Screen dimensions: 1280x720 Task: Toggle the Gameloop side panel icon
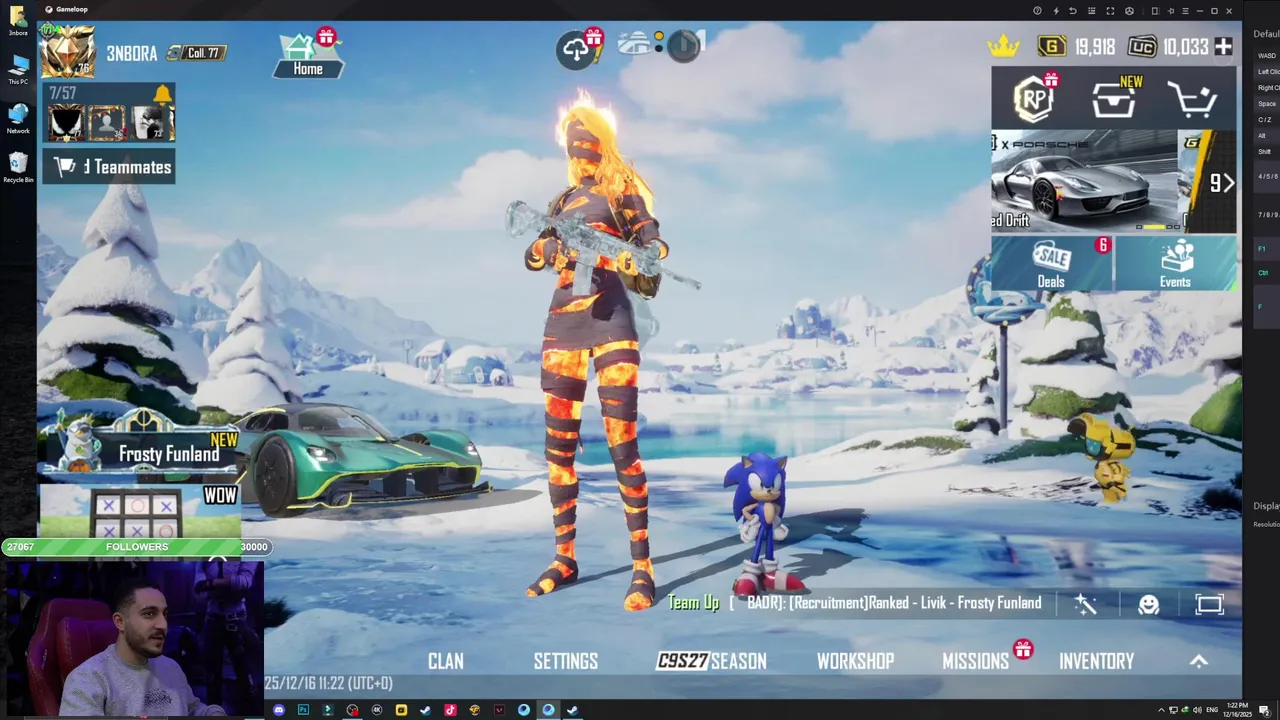tap(1155, 11)
